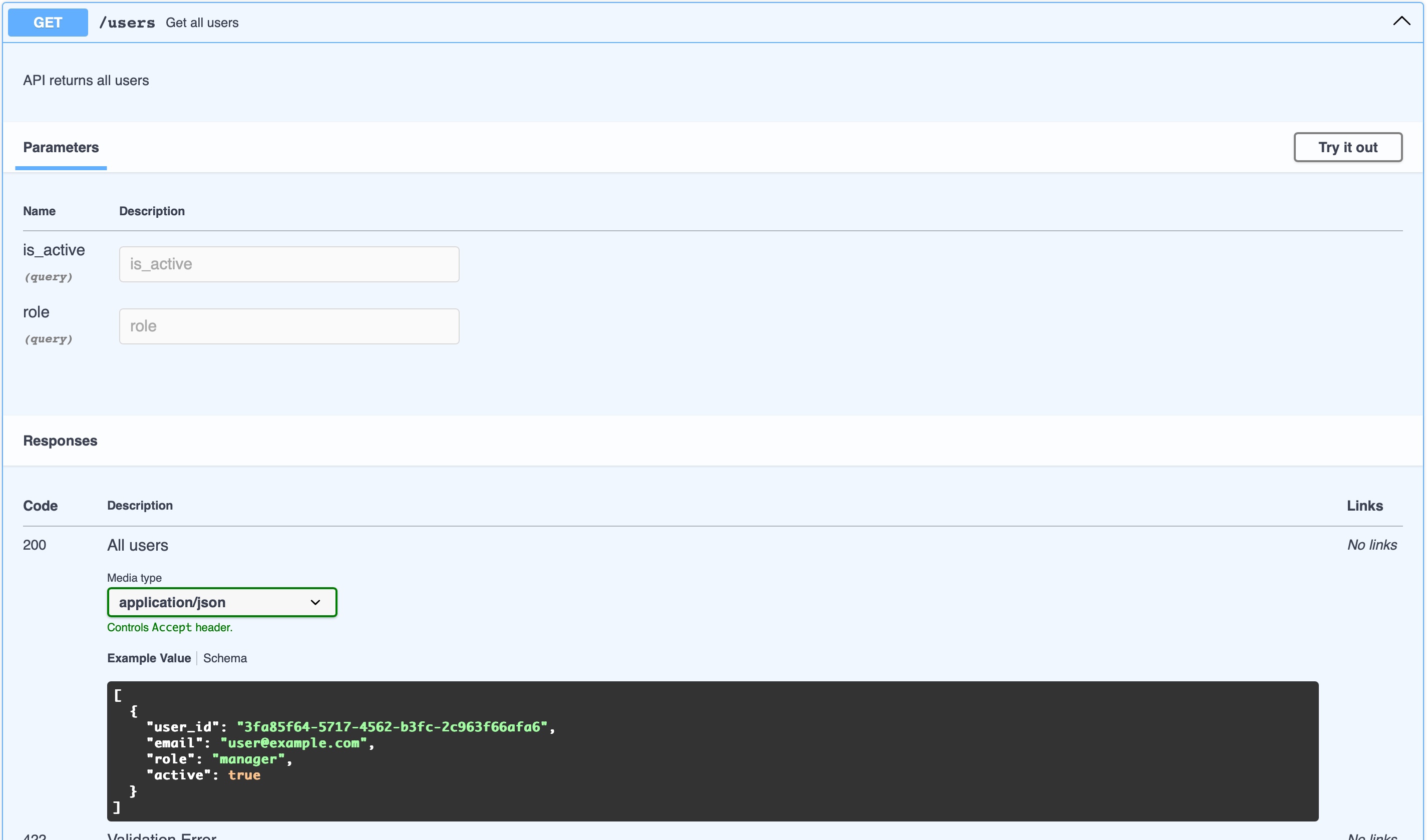The width and height of the screenshot is (1427, 840).
Task: Click the Media type label
Action: click(134, 578)
